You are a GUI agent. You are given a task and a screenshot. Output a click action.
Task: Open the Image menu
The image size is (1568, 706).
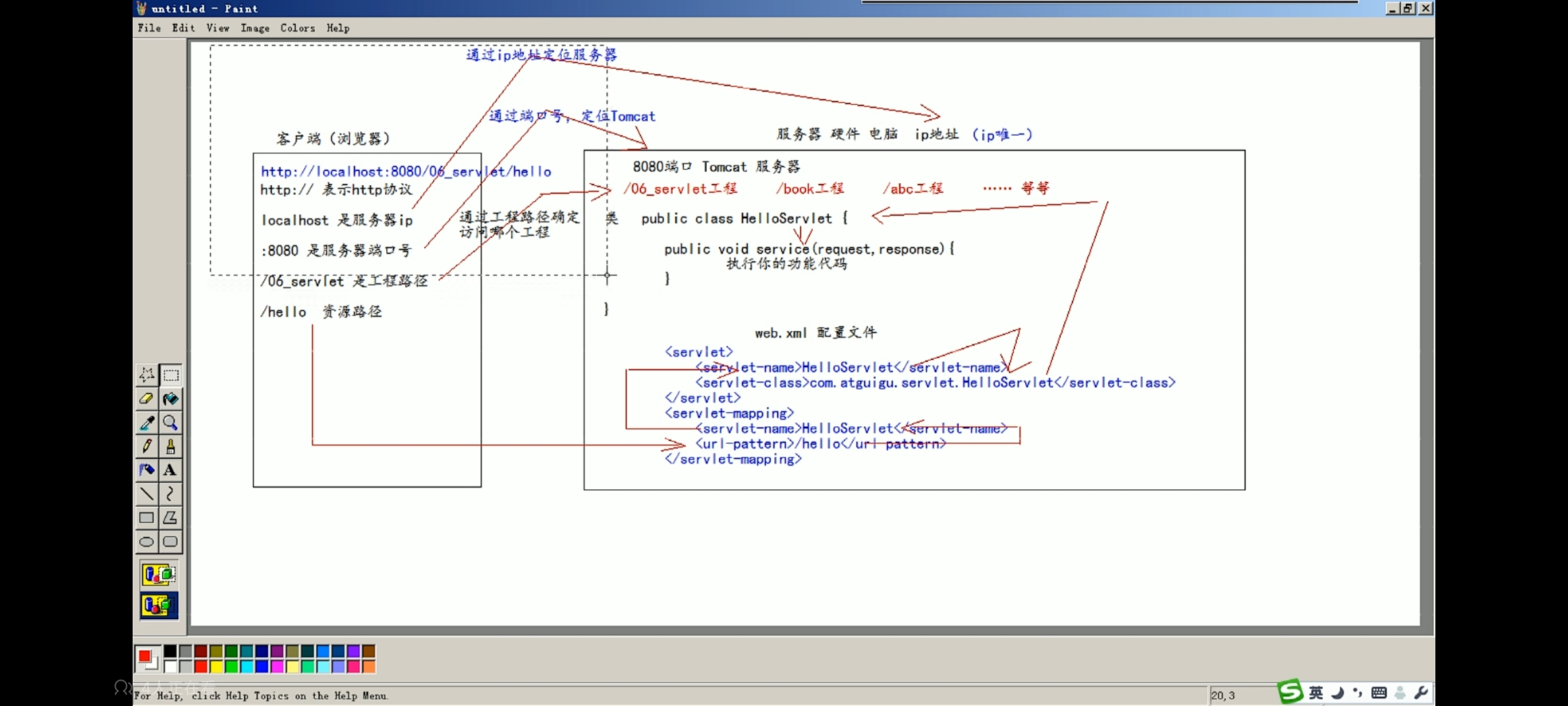[x=255, y=28]
